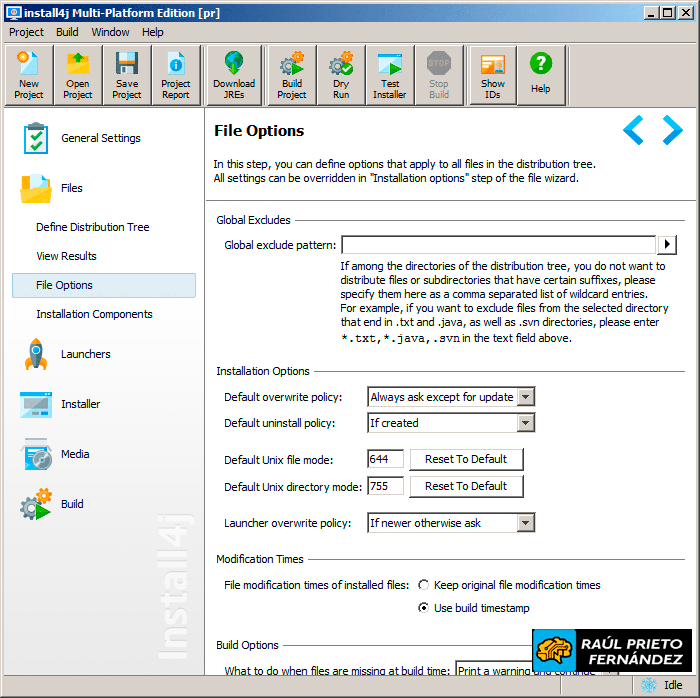Click the New Project toolbar icon
The height and width of the screenshot is (698, 700).
29,75
